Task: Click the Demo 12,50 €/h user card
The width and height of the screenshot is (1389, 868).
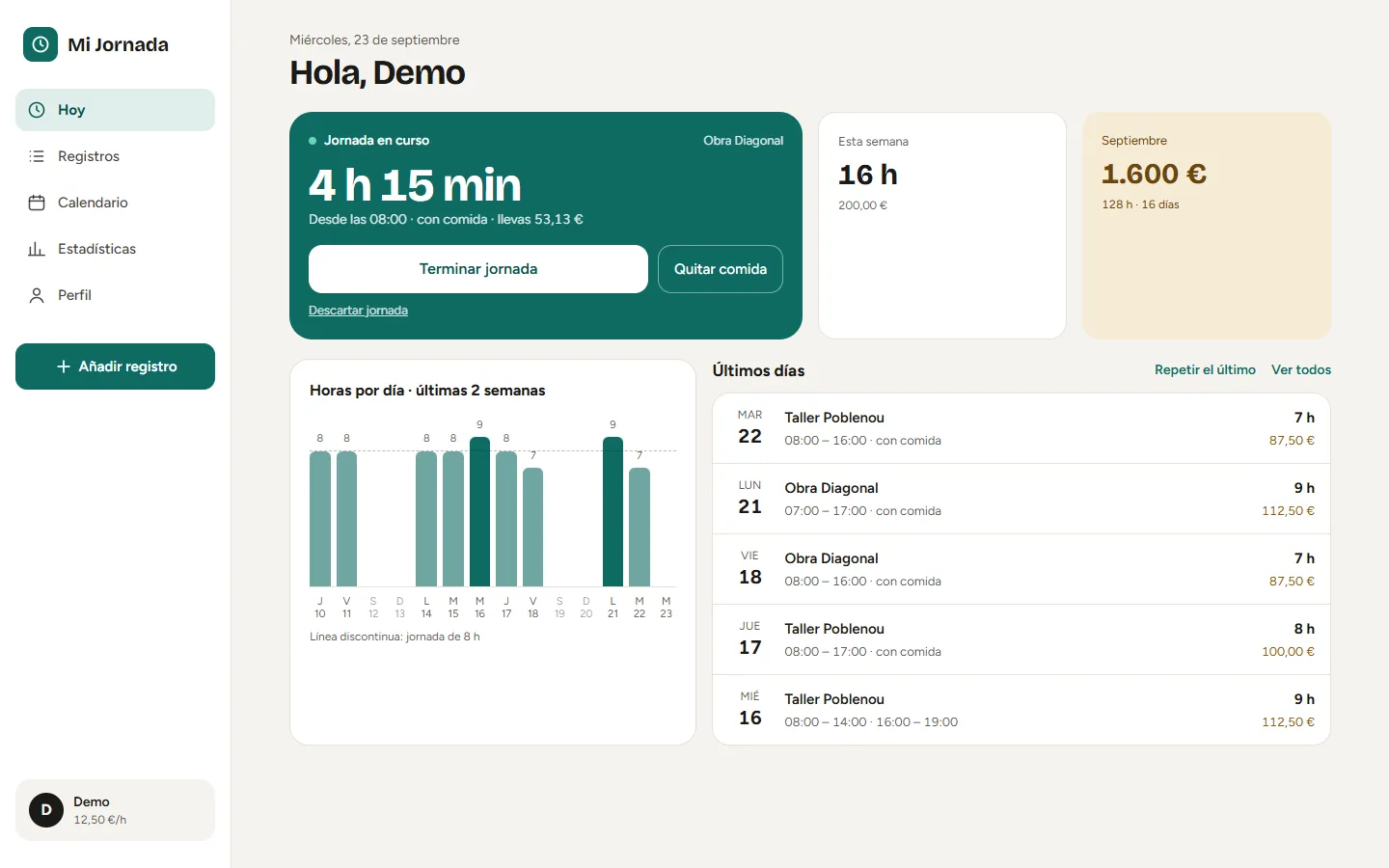Action: pyautogui.click(x=115, y=810)
